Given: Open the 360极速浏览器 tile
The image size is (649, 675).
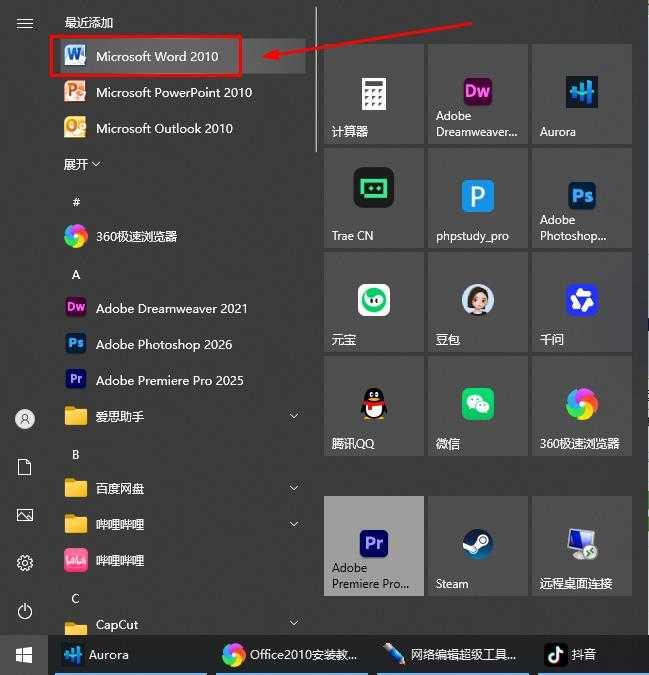Looking at the screenshot, I should tap(582, 406).
